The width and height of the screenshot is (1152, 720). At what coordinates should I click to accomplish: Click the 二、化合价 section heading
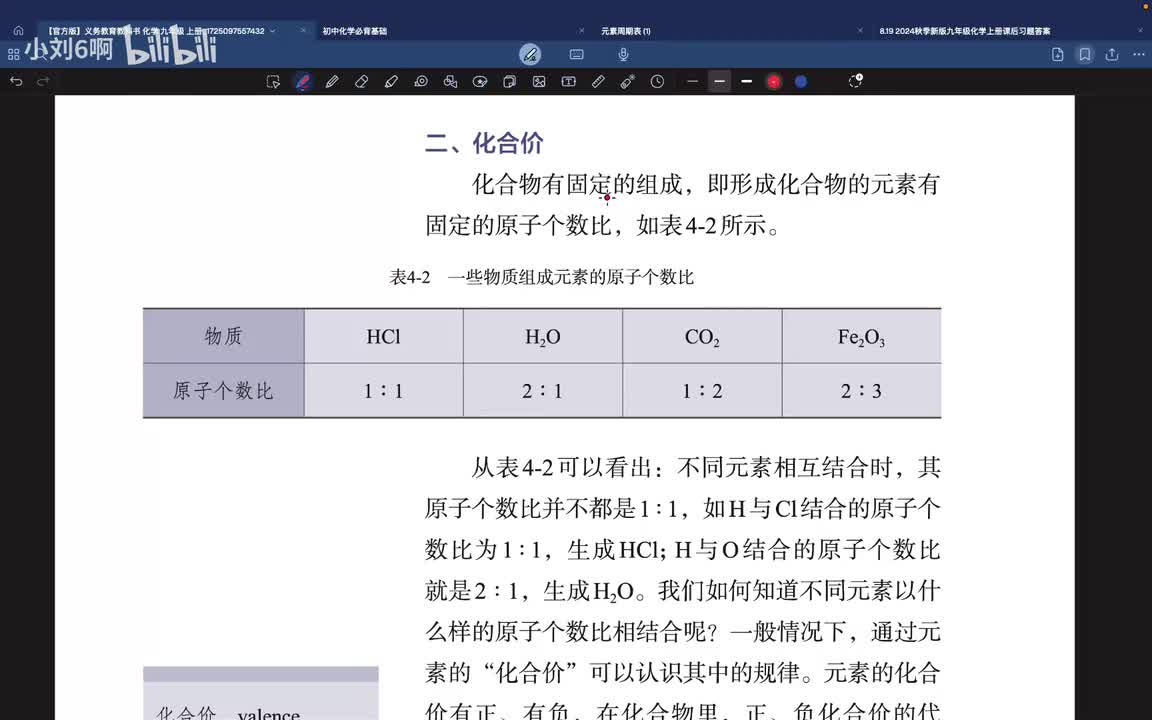pos(484,143)
